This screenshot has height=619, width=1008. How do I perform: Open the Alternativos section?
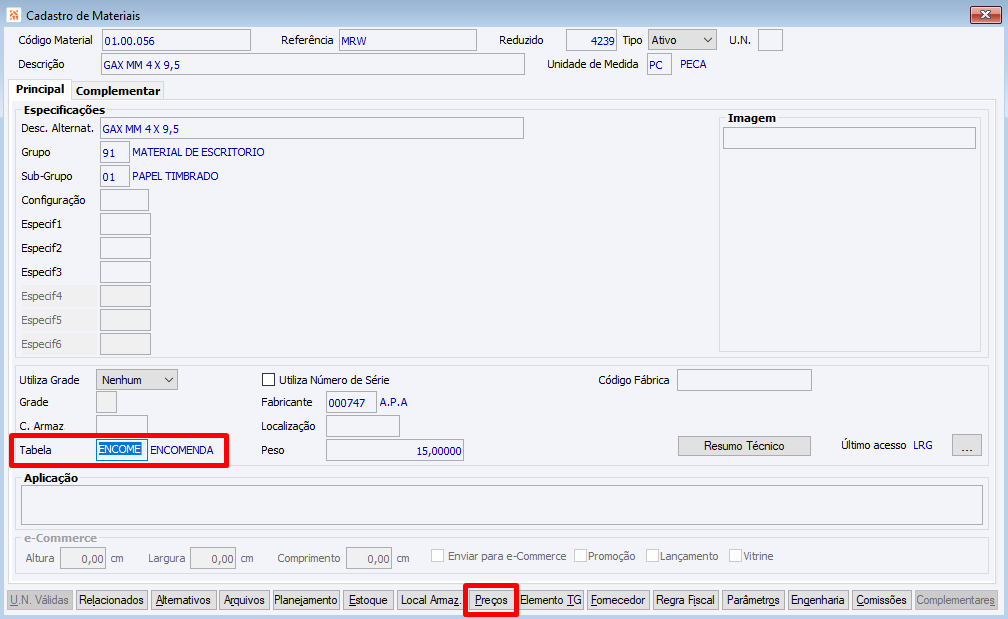coord(183,600)
